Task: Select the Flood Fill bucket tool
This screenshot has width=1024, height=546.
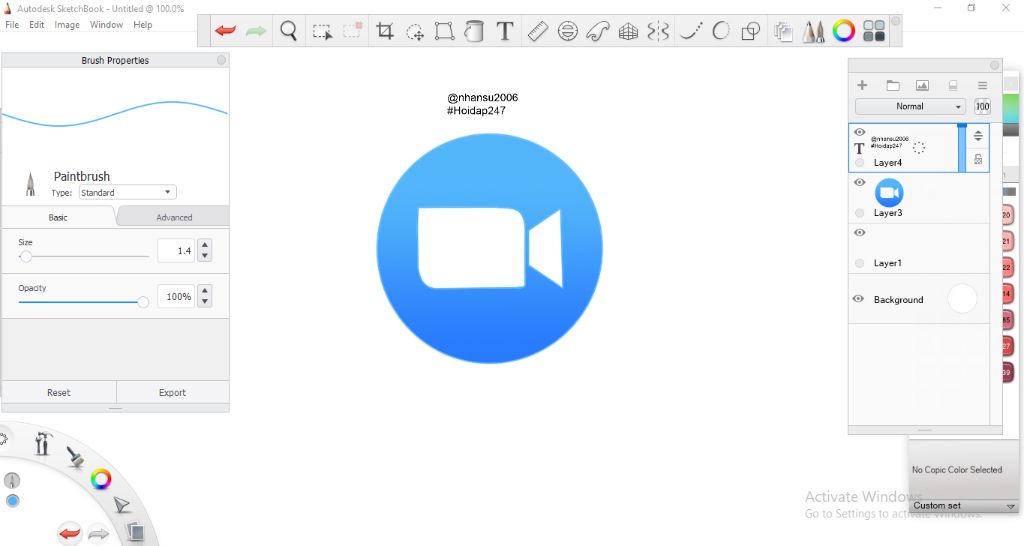Action: pos(474,31)
